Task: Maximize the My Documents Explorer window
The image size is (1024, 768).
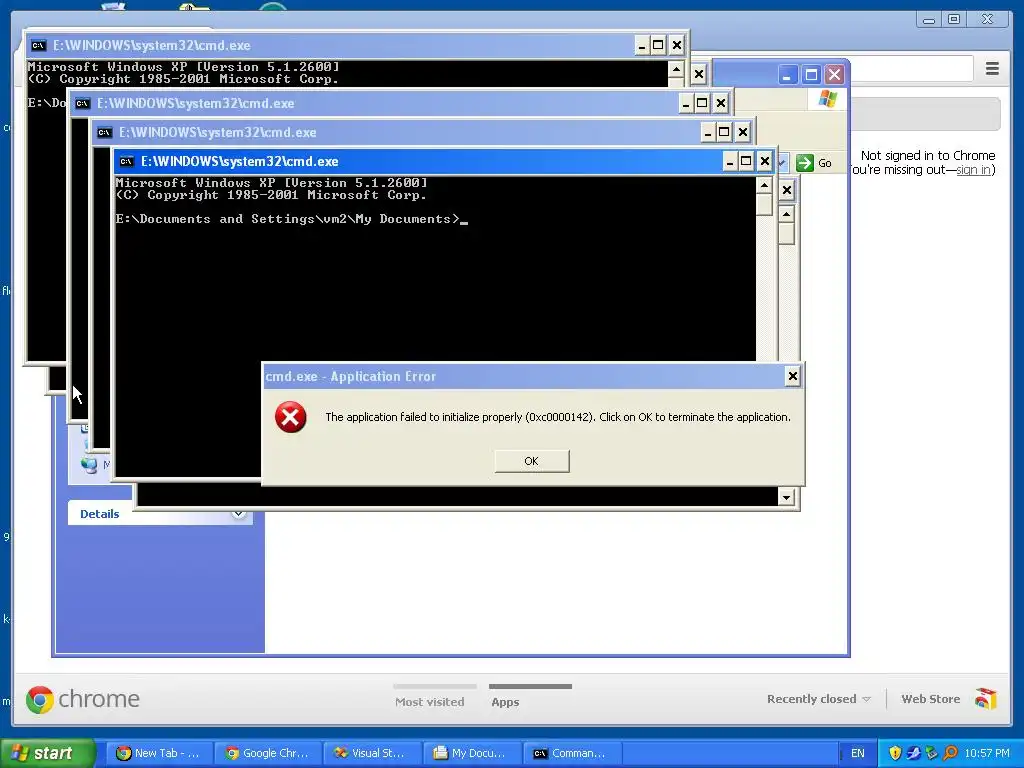Action: pyautogui.click(x=810, y=74)
